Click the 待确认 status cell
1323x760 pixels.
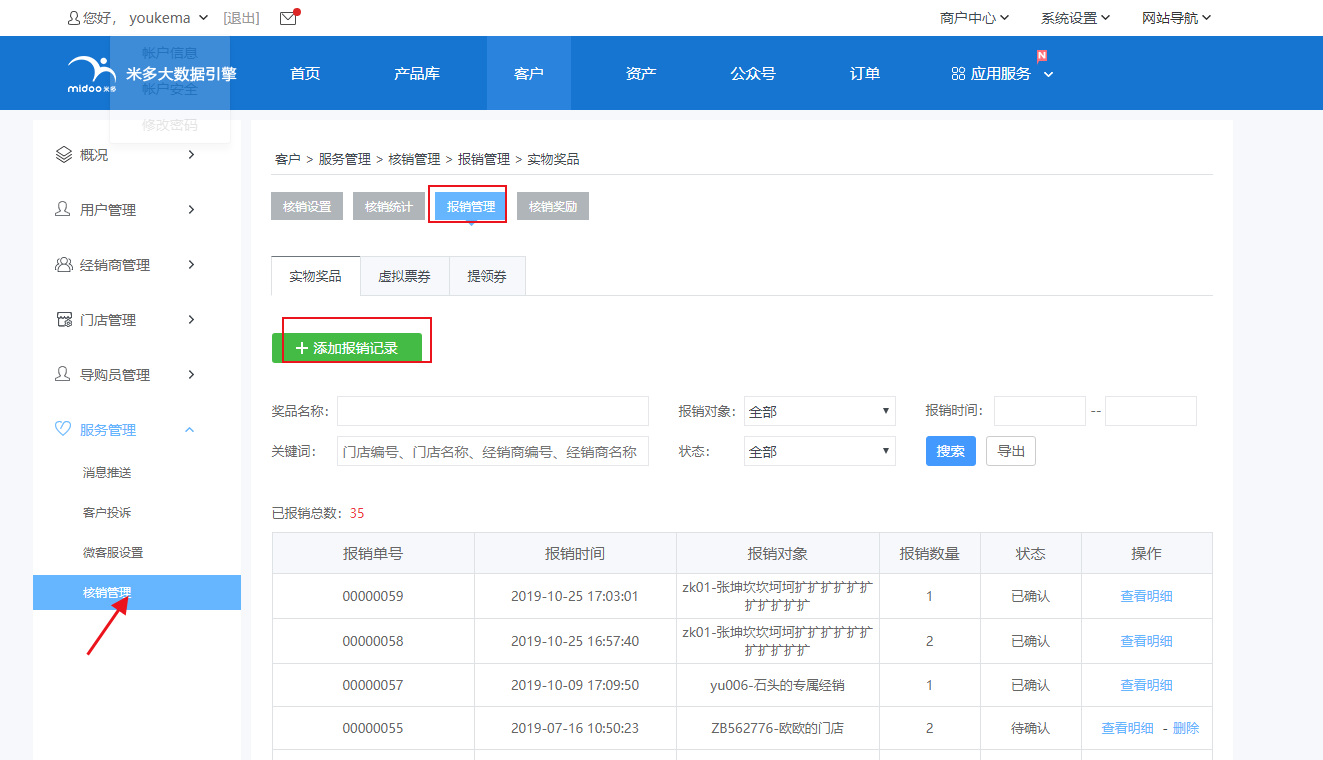[1031, 728]
